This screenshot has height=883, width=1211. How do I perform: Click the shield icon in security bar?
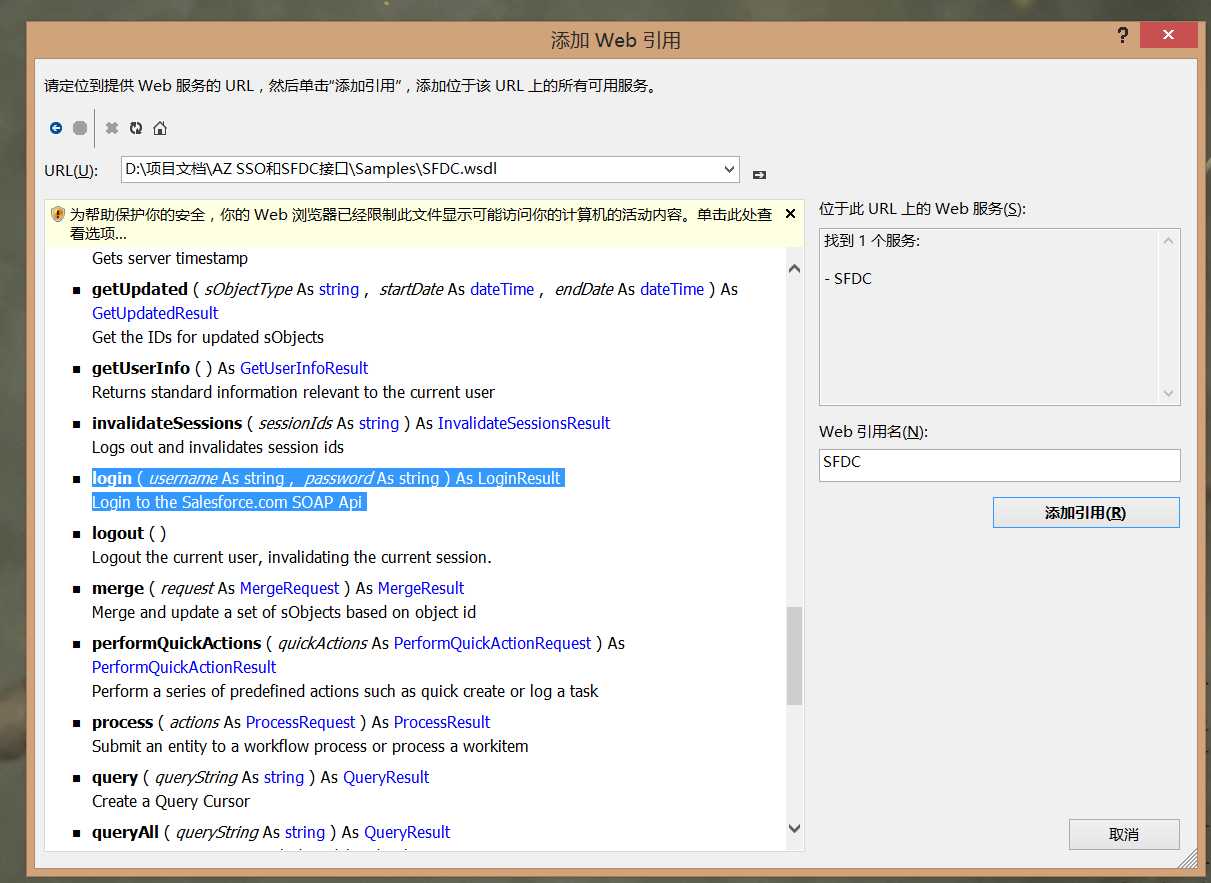tap(58, 214)
